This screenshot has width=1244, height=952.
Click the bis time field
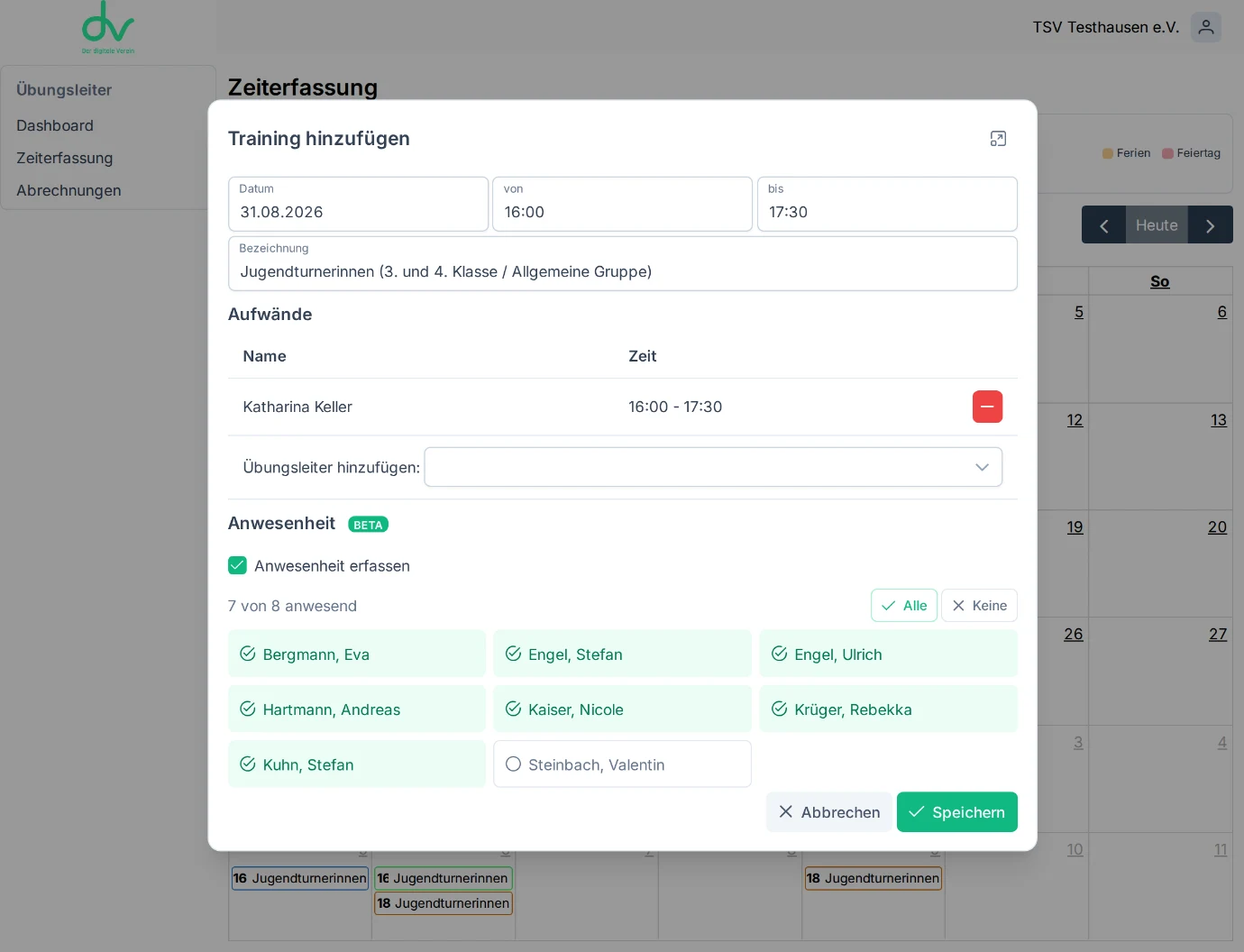pos(887,204)
